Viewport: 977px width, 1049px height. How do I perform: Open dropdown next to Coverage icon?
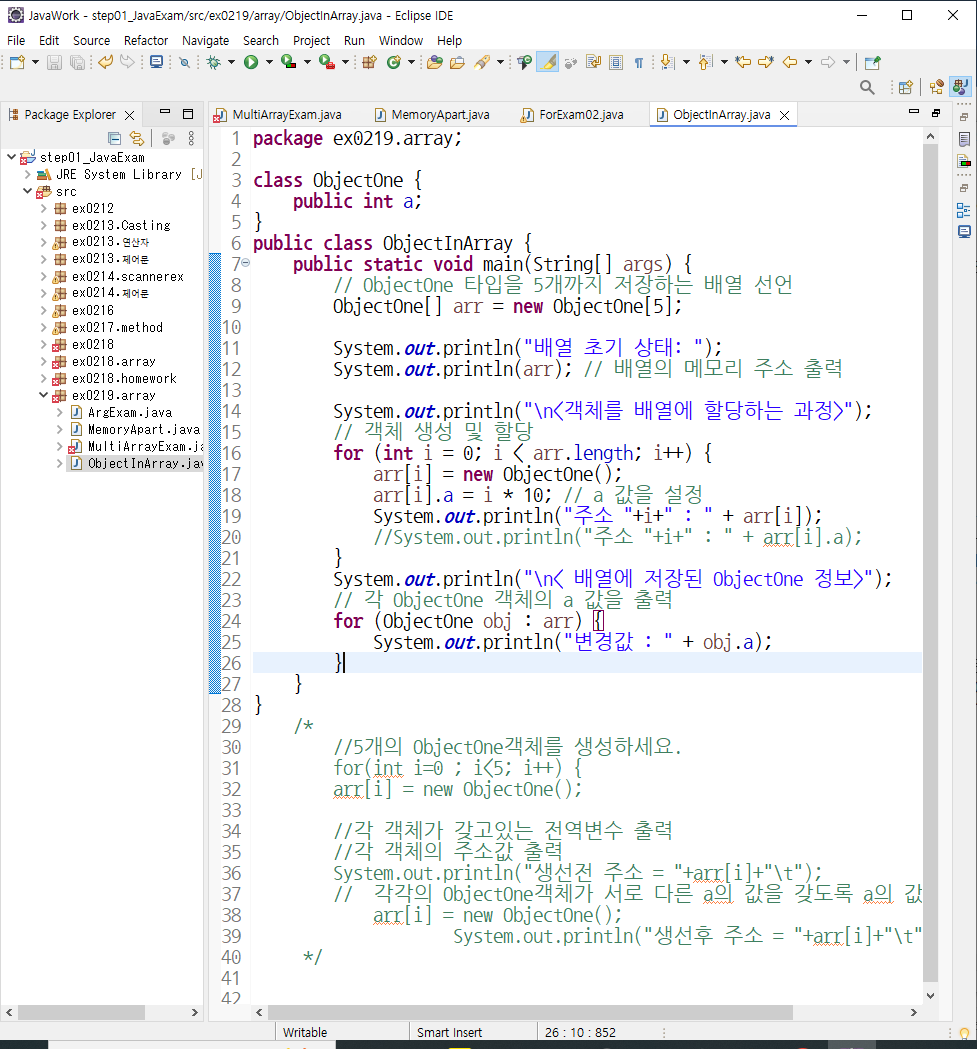point(307,62)
